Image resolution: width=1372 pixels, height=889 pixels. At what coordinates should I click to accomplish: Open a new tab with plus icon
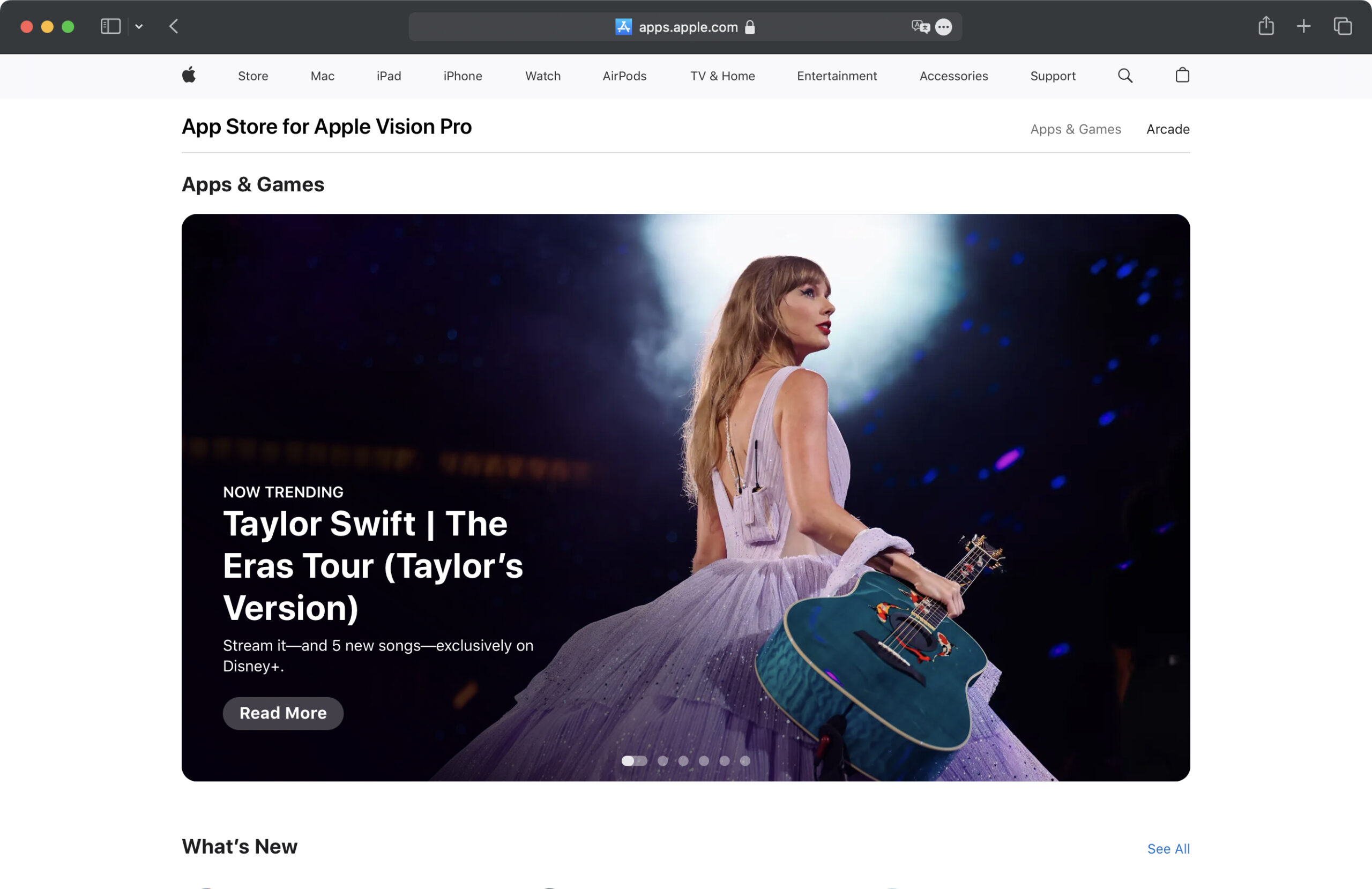(1303, 26)
